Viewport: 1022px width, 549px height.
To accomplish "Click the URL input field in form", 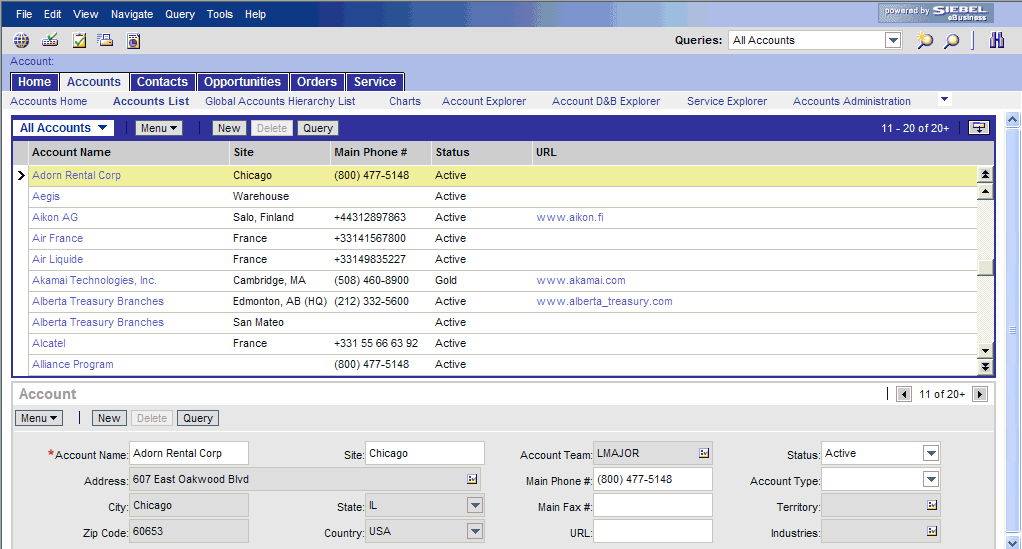I will coord(652,531).
